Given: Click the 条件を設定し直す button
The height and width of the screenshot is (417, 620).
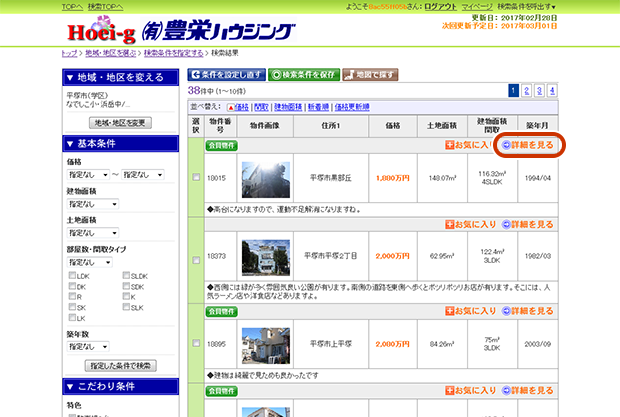Looking at the screenshot, I should pyautogui.click(x=227, y=74).
